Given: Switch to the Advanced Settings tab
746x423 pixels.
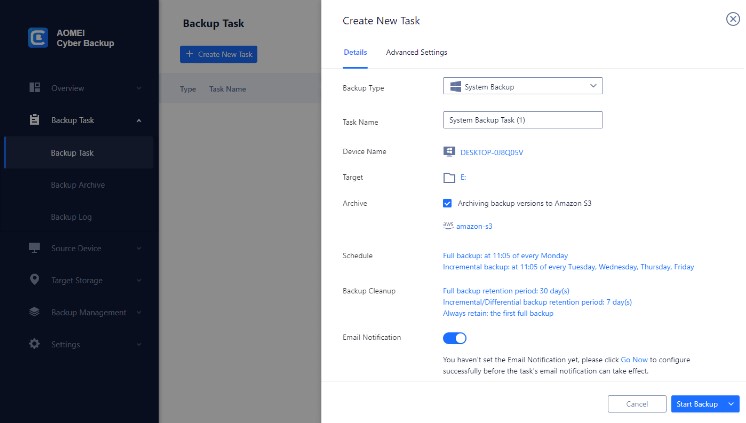Looking at the screenshot, I should click(416, 52).
